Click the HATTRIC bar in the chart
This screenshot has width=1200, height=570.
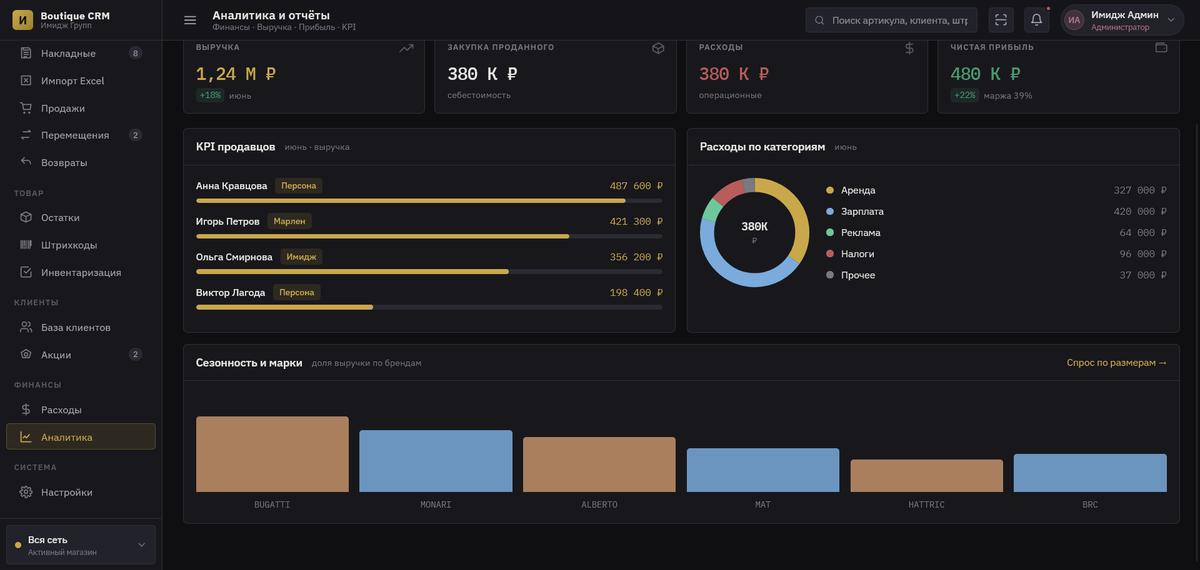pyautogui.click(x=927, y=476)
